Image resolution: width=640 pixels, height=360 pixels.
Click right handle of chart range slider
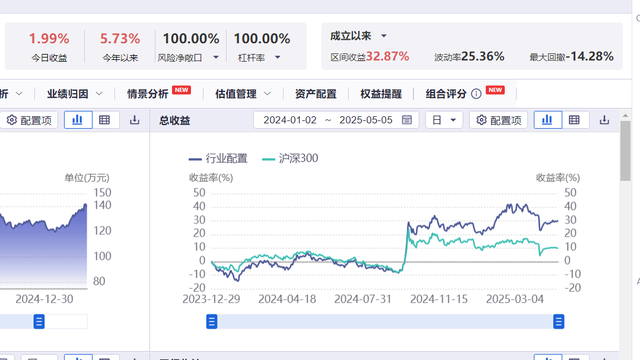point(558,322)
